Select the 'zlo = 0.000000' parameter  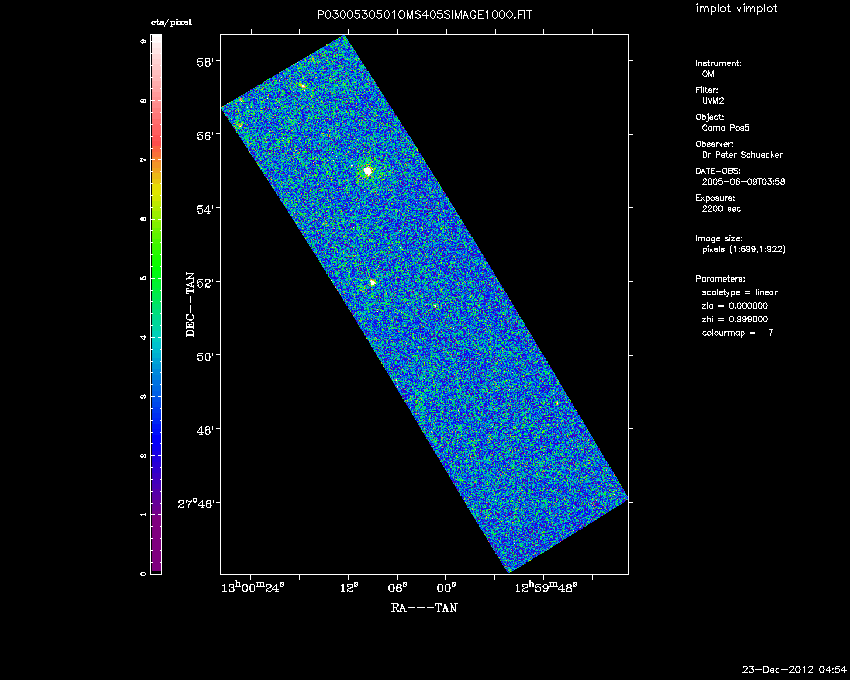pos(735,306)
